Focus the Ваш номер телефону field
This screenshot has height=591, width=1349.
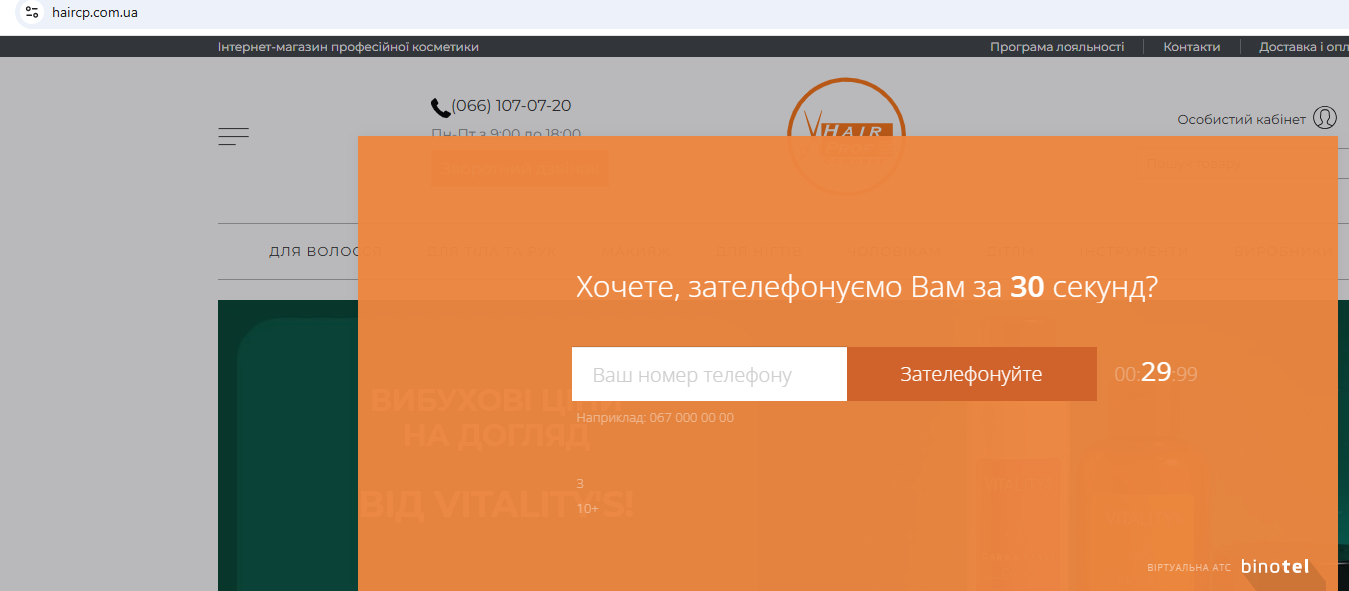[x=709, y=374]
